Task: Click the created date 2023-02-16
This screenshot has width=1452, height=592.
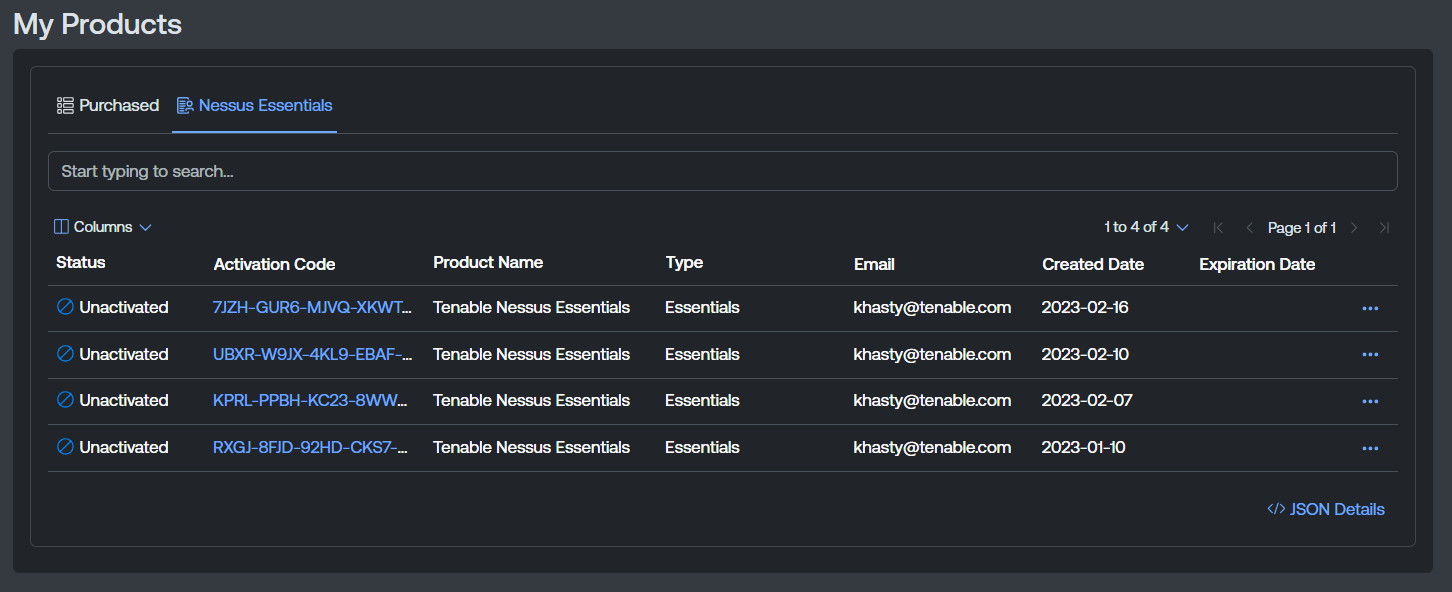Action: [1085, 307]
